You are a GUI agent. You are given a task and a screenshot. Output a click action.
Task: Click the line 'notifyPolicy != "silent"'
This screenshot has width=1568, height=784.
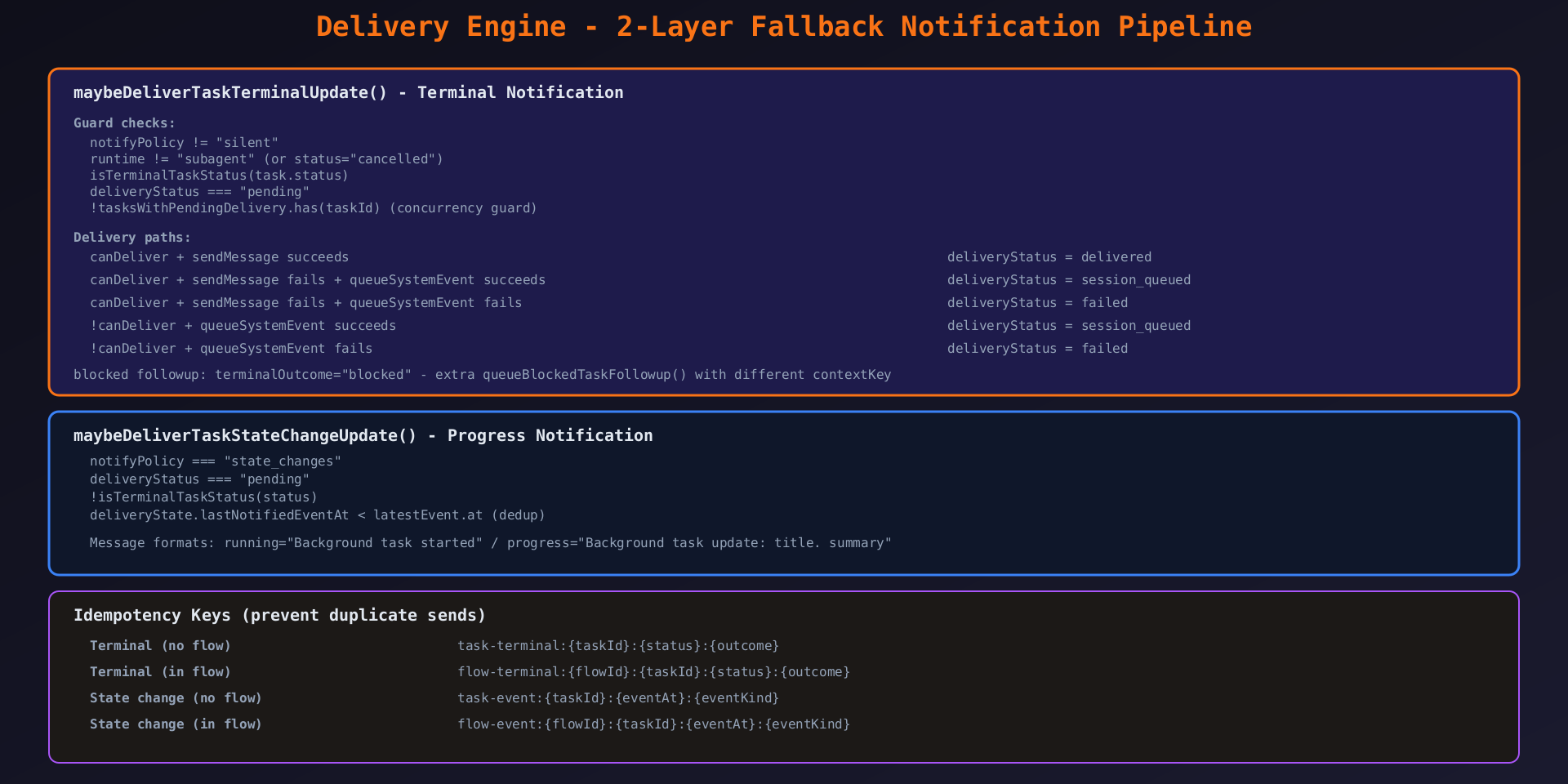tap(185, 142)
